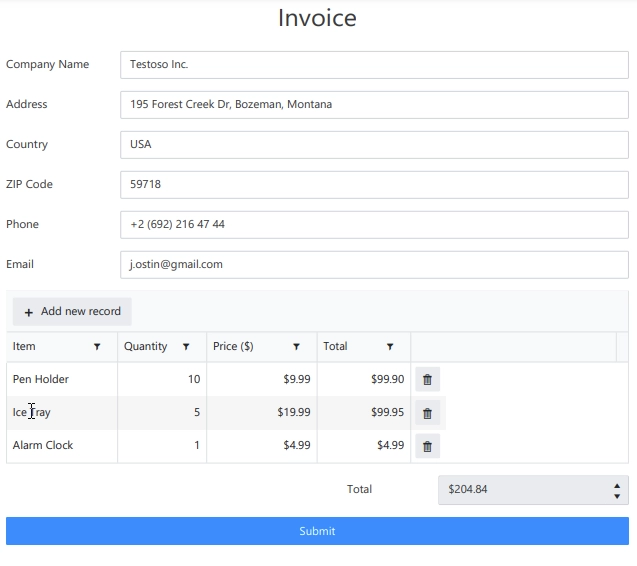Delete the Ice Tray row with trash icon
The height and width of the screenshot is (566, 637).
[x=427, y=413]
